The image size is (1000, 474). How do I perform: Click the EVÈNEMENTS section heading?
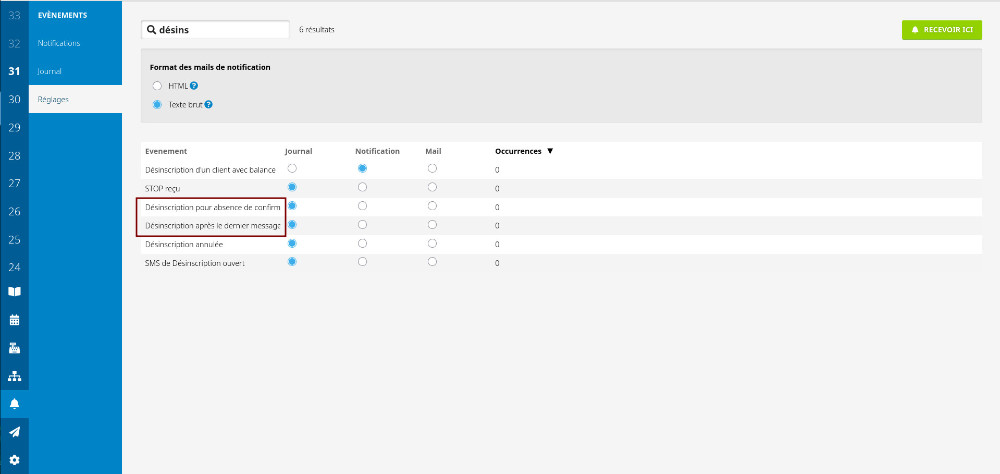point(62,15)
